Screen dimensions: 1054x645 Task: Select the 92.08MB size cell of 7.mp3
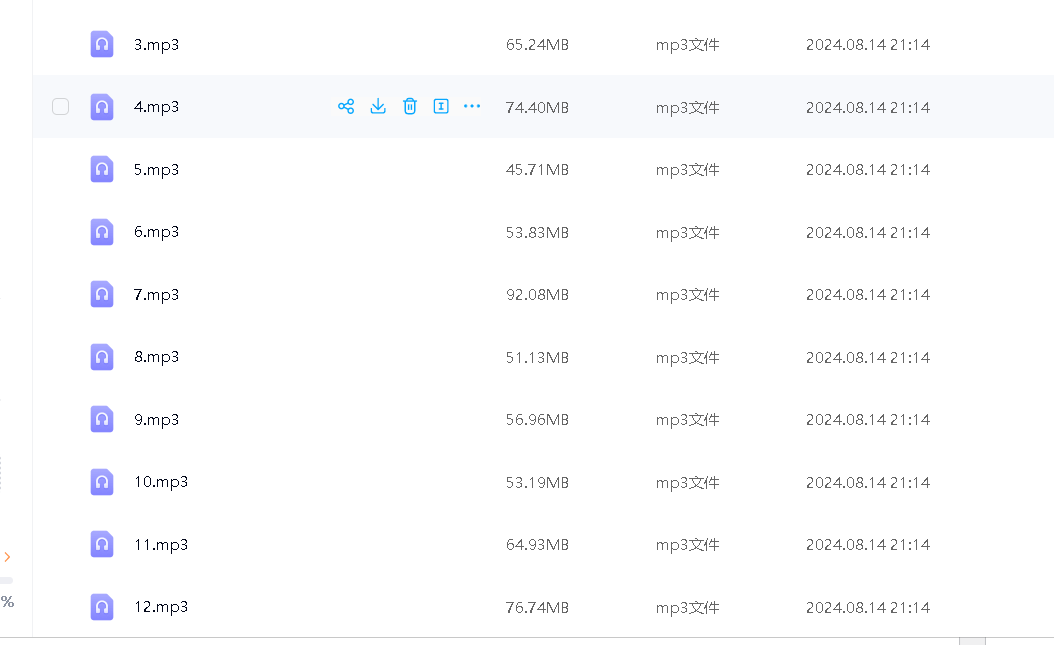pyautogui.click(x=537, y=295)
